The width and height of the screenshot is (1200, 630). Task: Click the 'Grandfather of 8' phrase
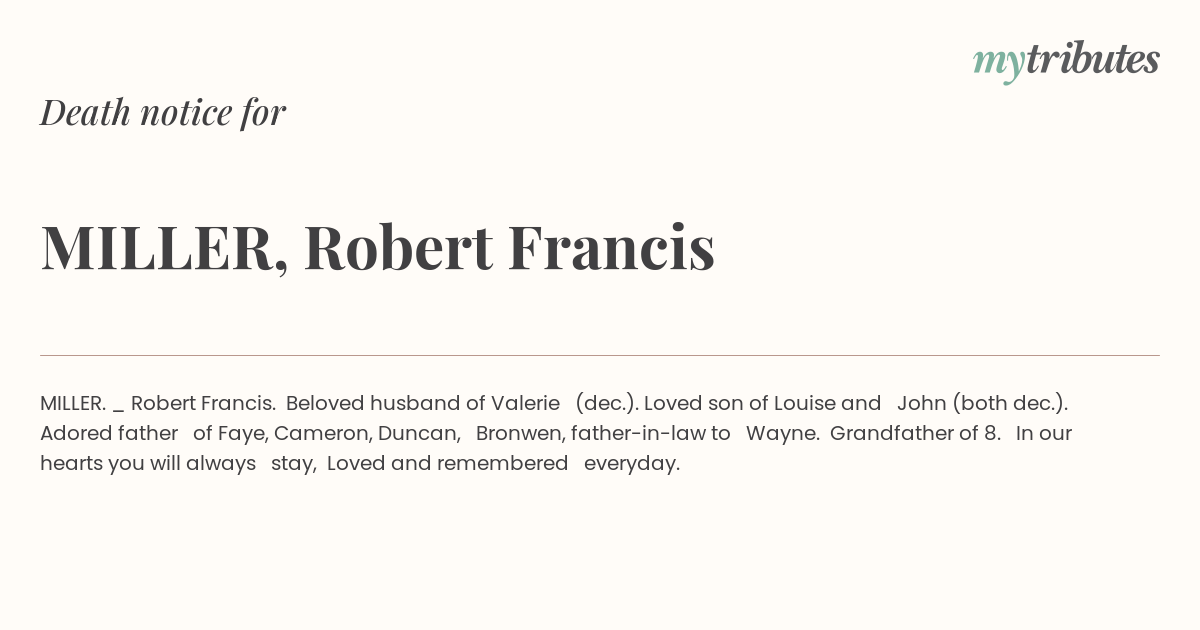coord(913,433)
